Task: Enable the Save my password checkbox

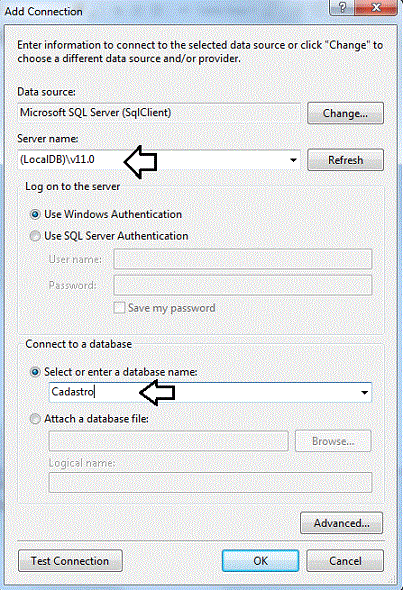Action: pyautogui.click(x=119, y=308)
